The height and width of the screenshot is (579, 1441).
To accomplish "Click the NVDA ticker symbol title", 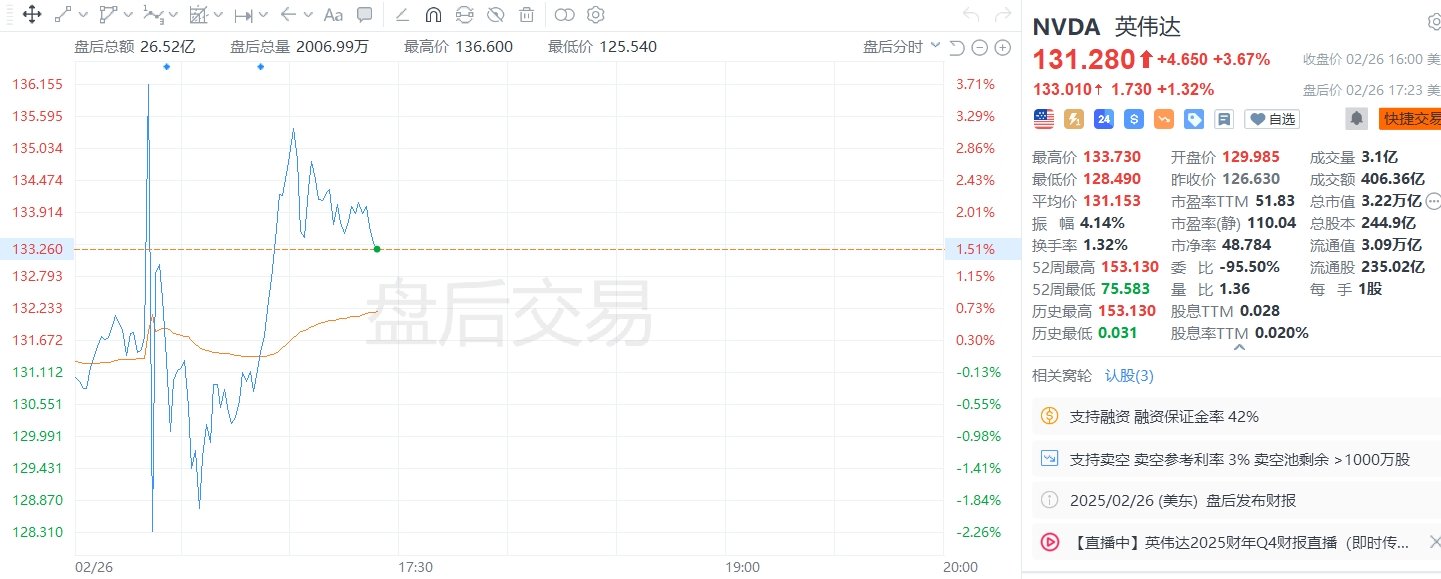I will [1066, 27].
